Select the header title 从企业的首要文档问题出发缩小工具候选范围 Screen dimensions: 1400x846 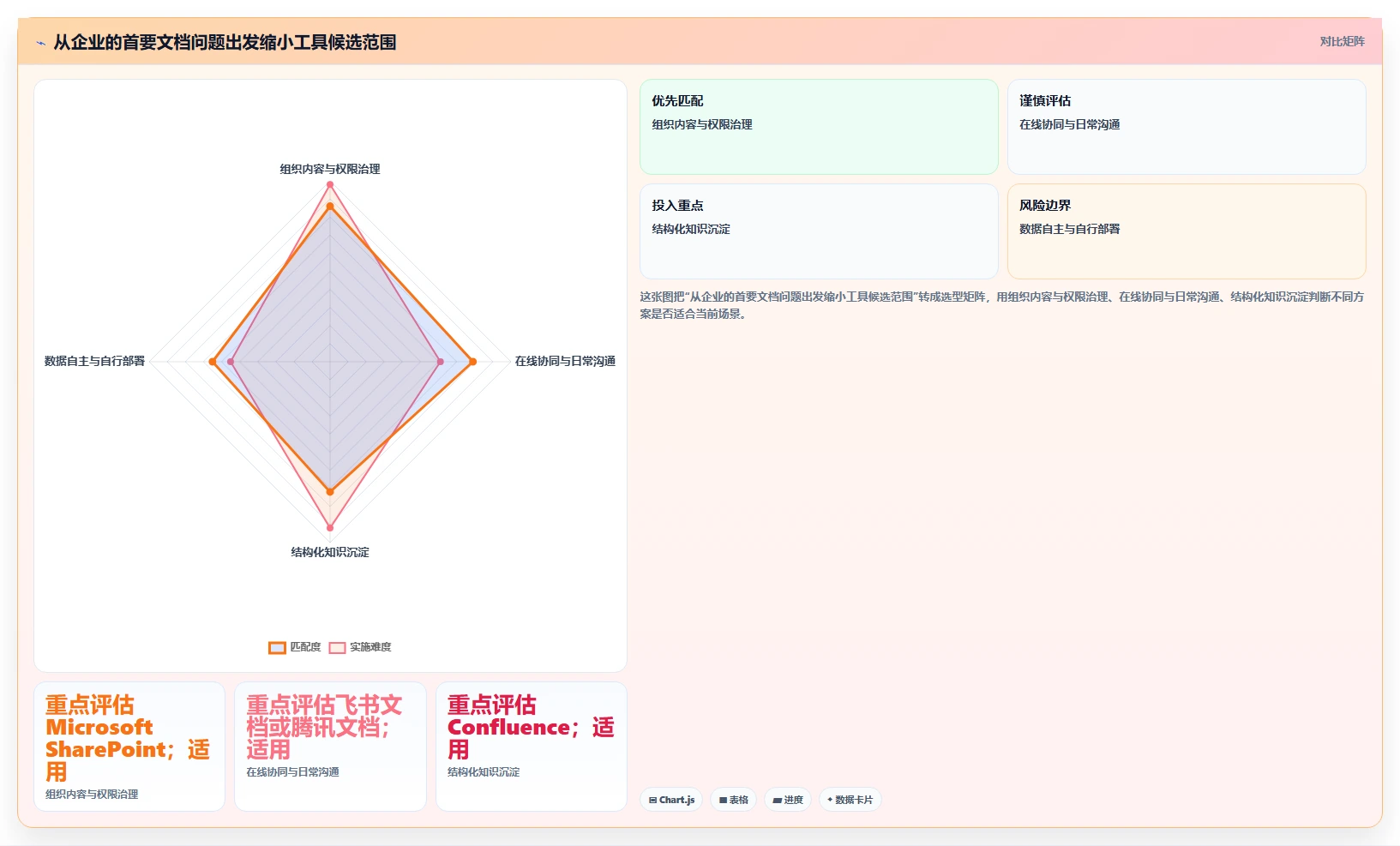(x=225, y=42)
